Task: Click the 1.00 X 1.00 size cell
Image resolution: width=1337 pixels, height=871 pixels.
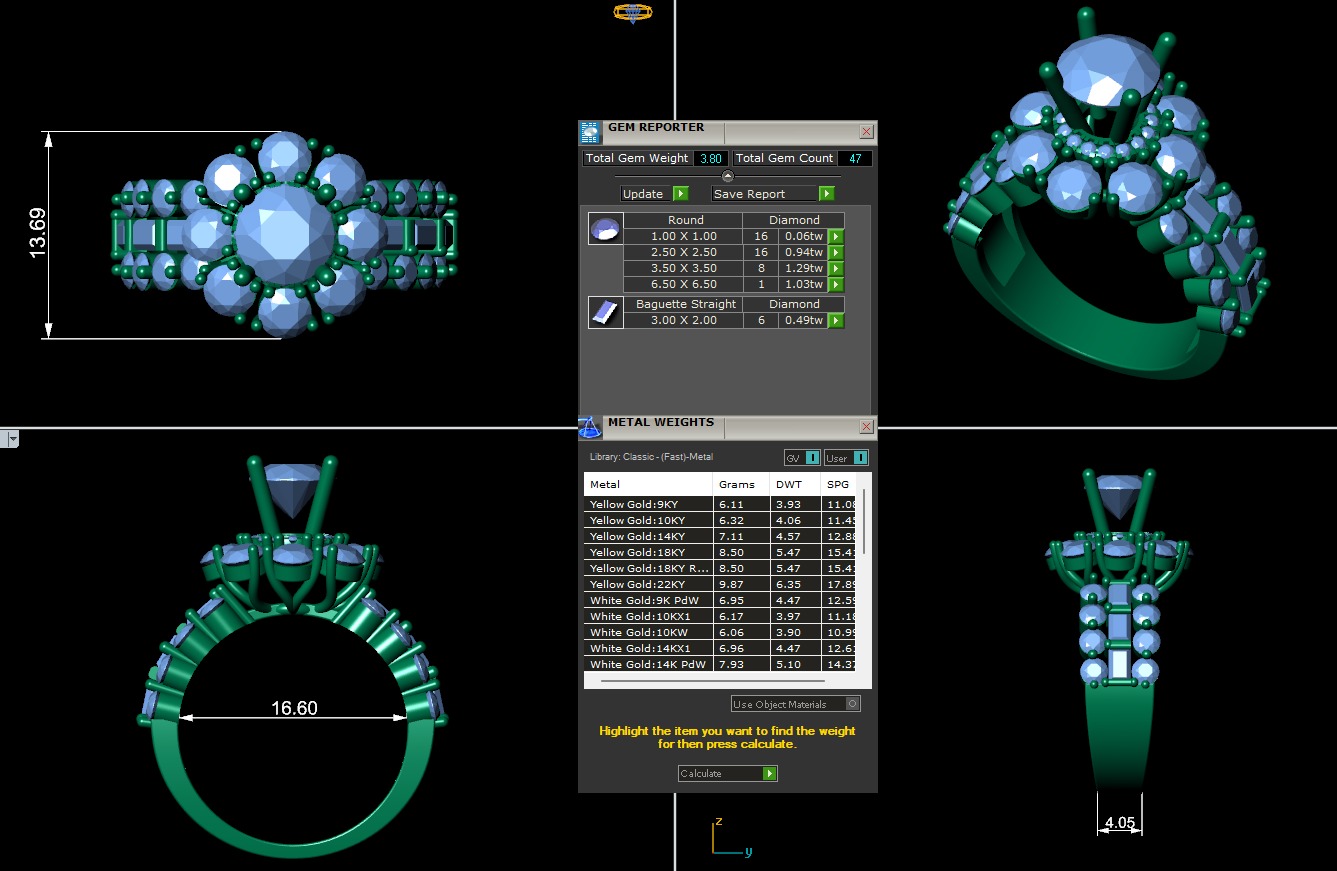Action: pos(683,237)
